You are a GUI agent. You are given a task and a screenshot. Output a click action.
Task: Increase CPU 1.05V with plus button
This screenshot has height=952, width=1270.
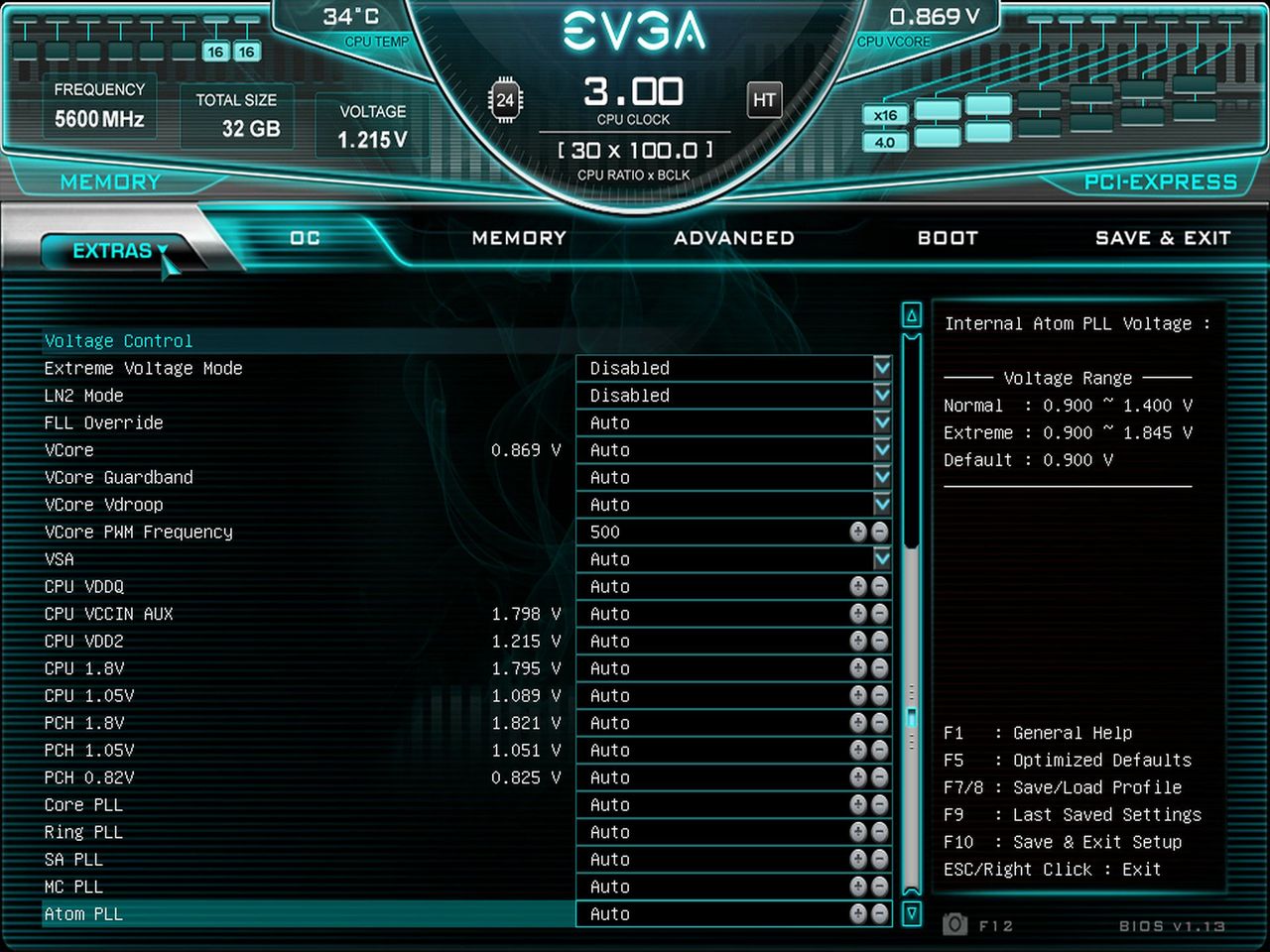859,695
